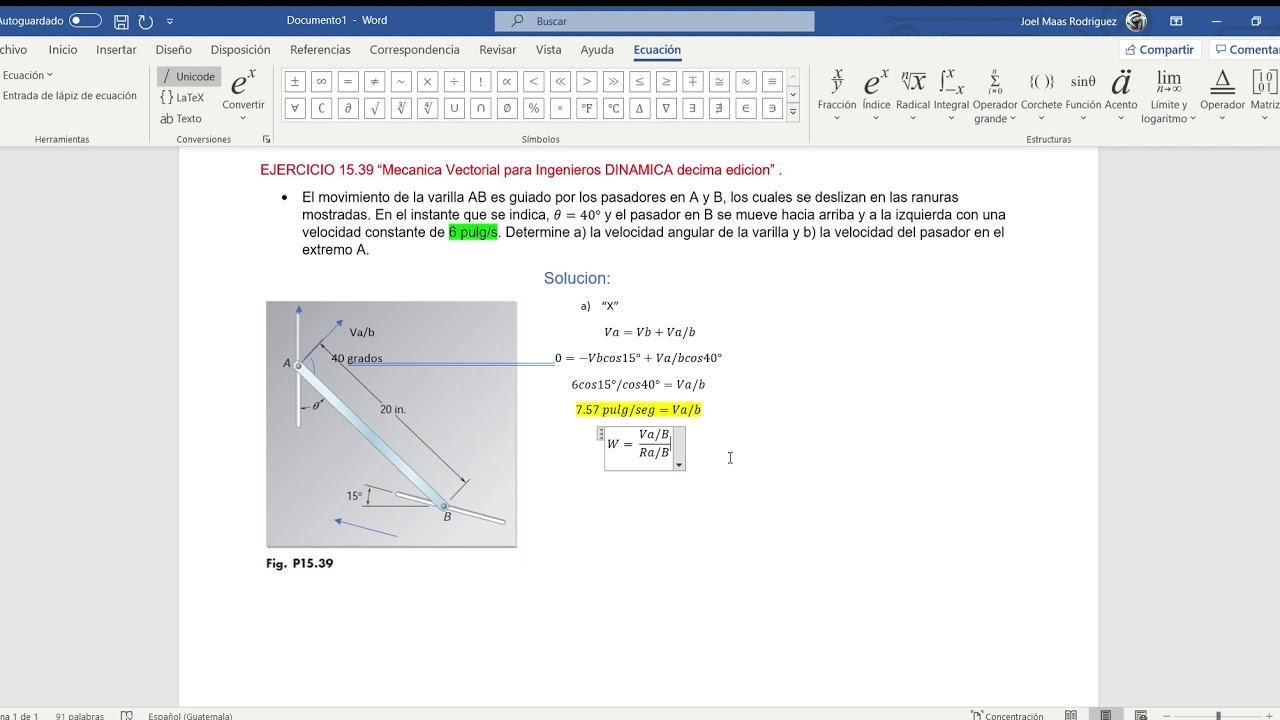This screenshot has width=1280, height=720.
Task: Insert the multiplication × symbol
Action: (x=427, y=82)
